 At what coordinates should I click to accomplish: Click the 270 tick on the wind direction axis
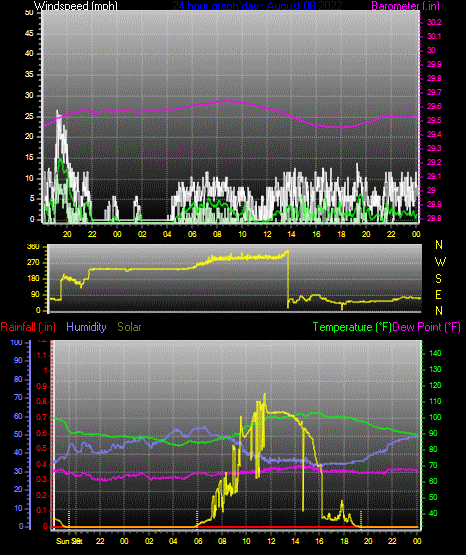pos(33,263)
